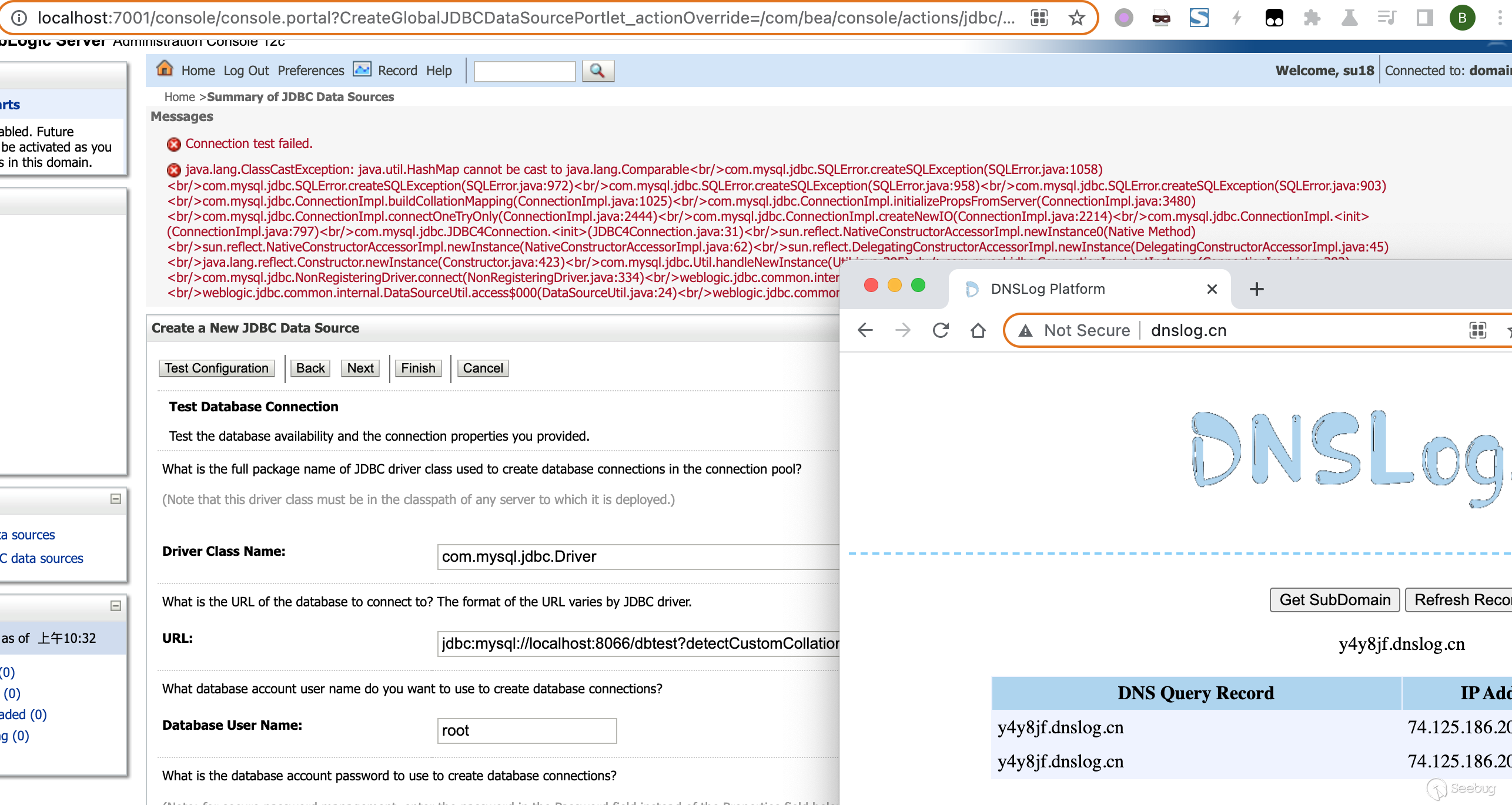Go back in the DNSLog browser window
1512x805 pixels.
pyautogui.click(x=865, y=330)
